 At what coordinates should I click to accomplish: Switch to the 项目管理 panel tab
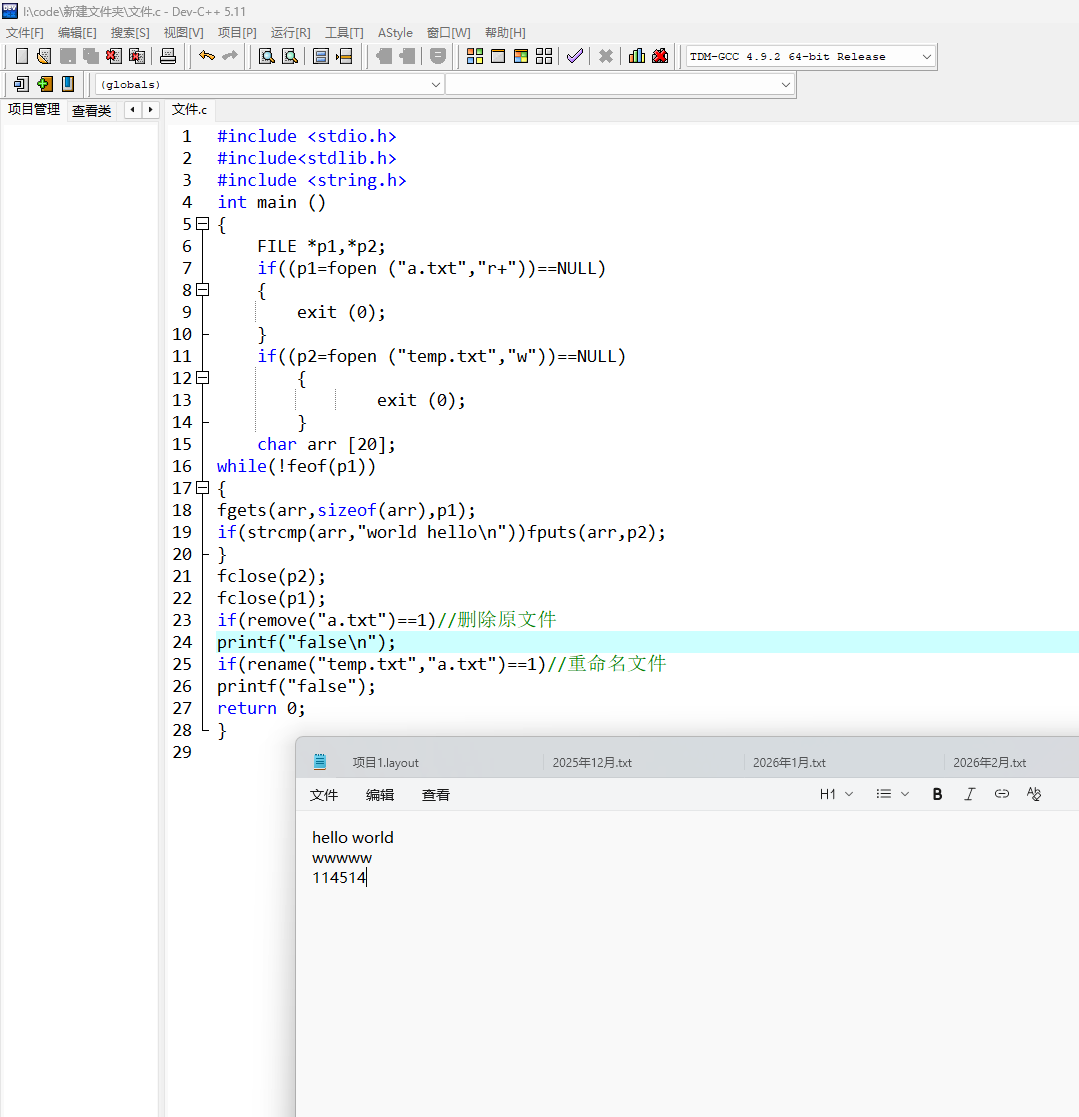pos(33,110)
